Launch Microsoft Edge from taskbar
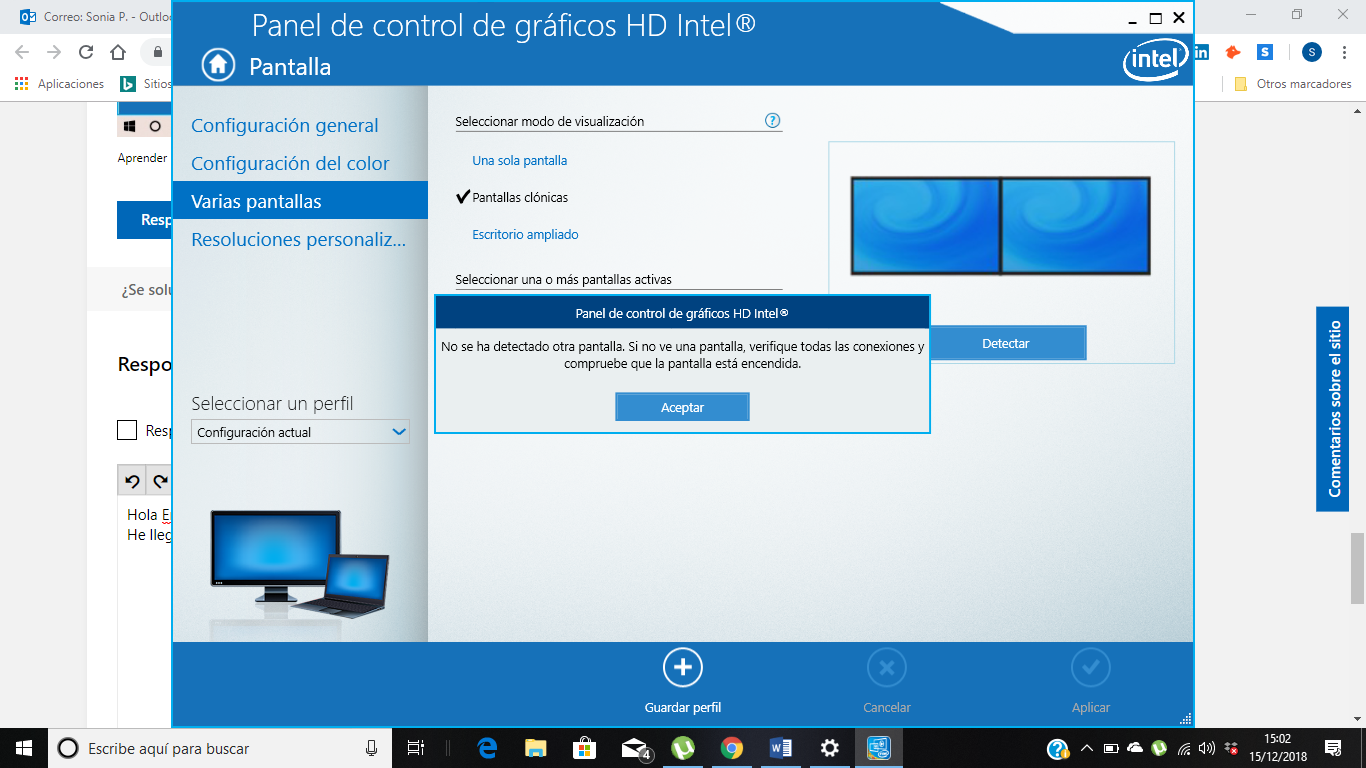This screenshot has height=768, width=1366. click(487, 748)
